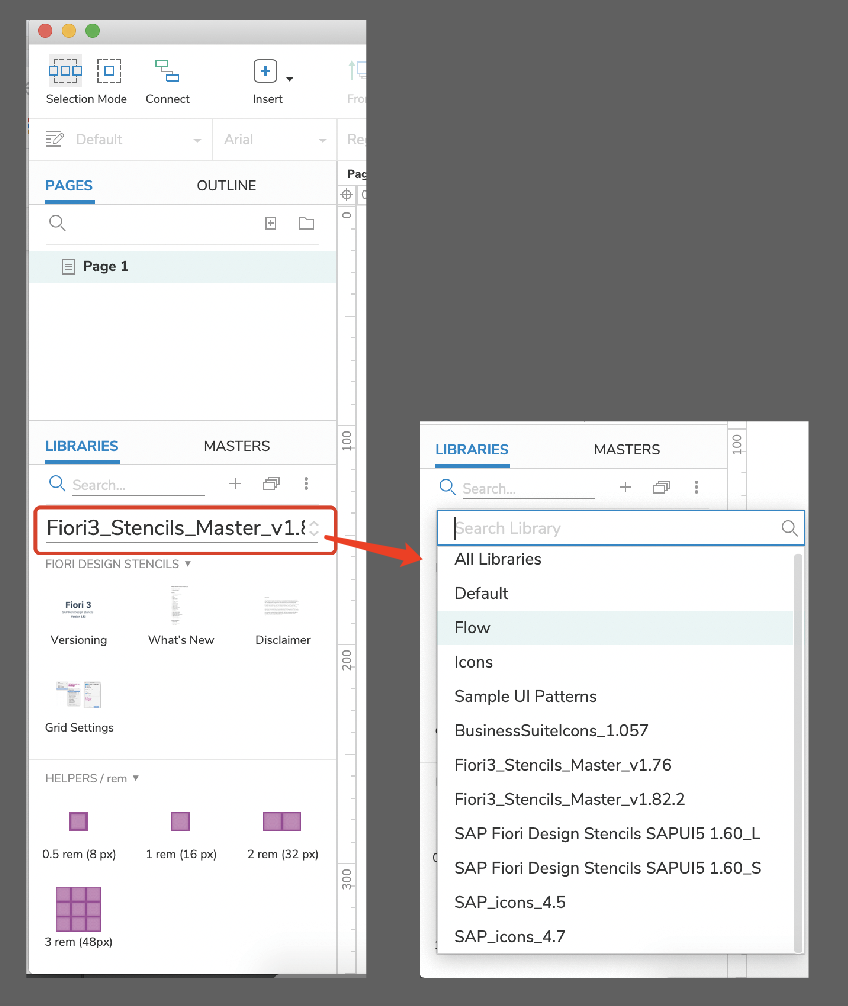Image resolution: width=848 pixels, height=1006 pixels.
Task: Open the left panel Libraries more-options menu
Action: click(307, 483)
